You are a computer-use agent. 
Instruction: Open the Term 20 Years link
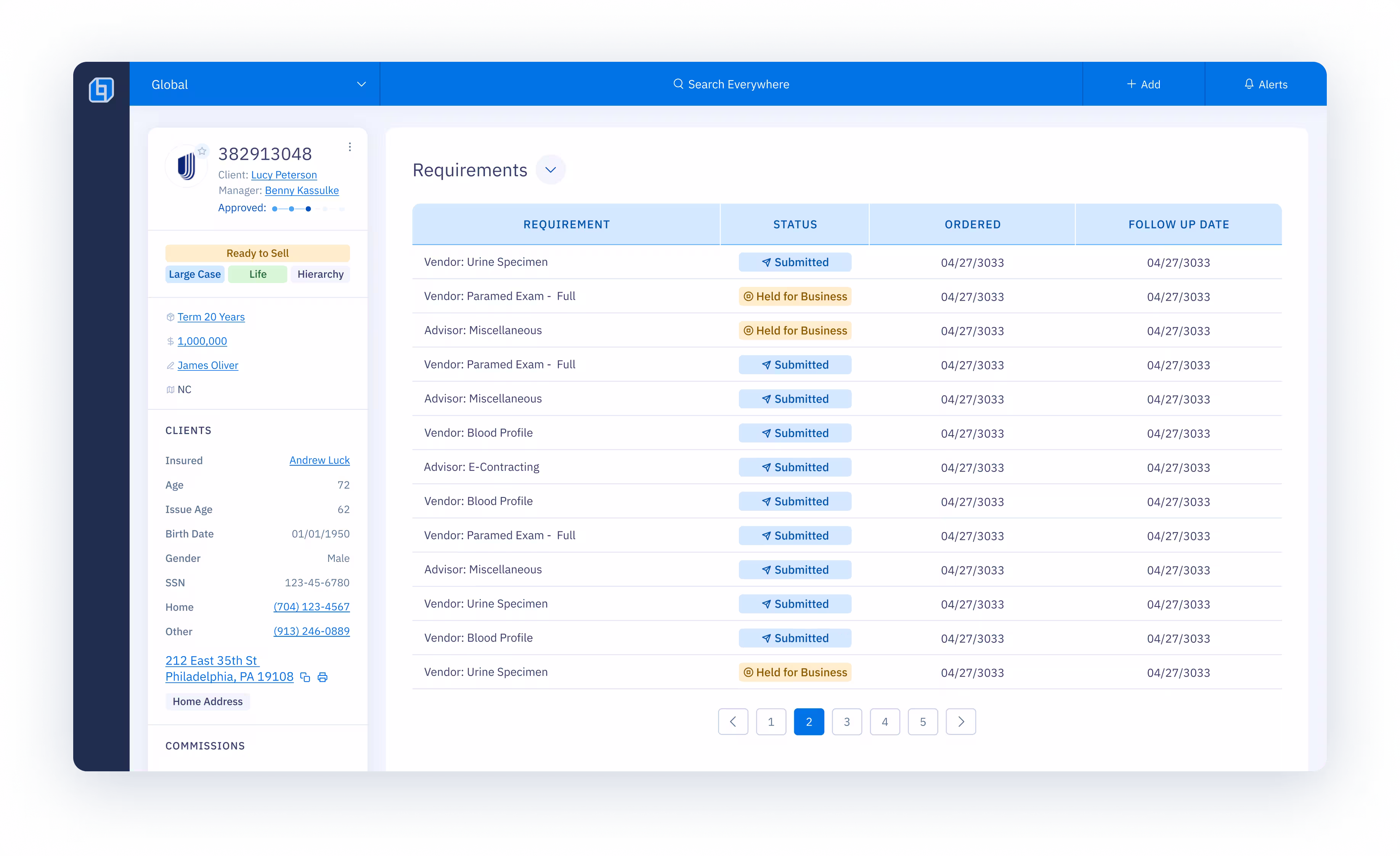pyautogui.click(x=211, y=317)
